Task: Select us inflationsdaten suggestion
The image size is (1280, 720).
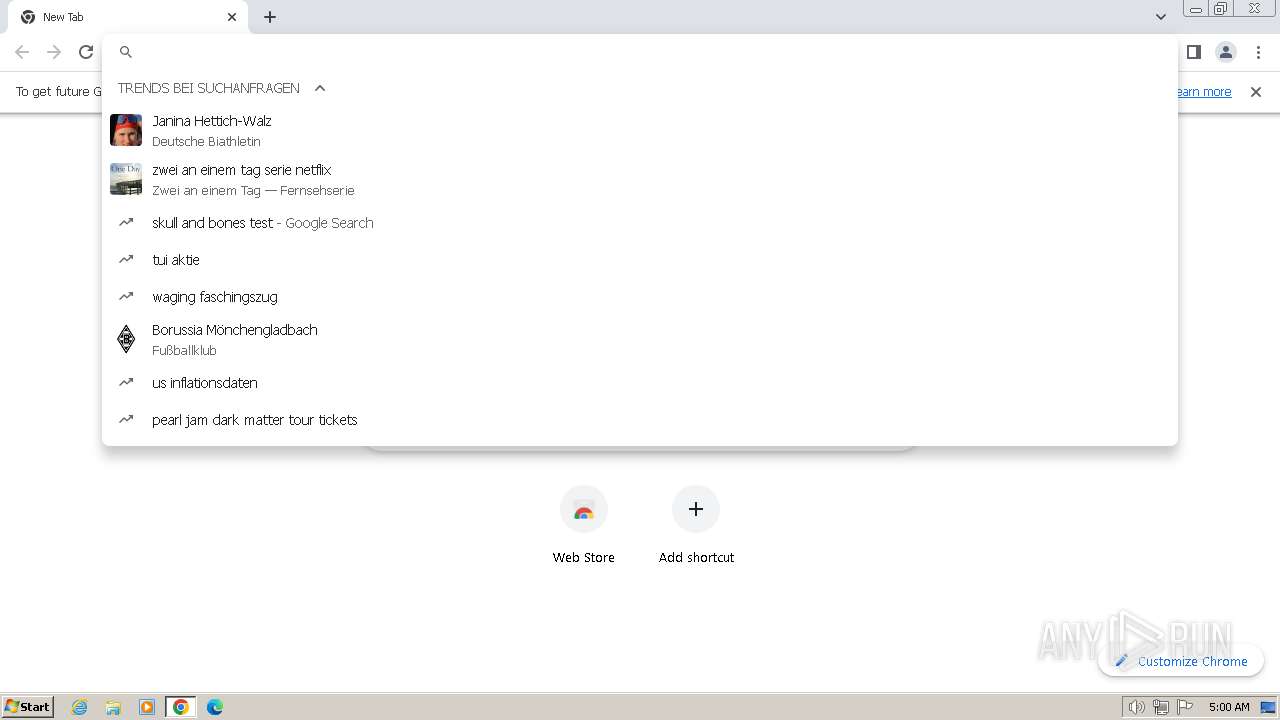Action: (x=640, y=383)
